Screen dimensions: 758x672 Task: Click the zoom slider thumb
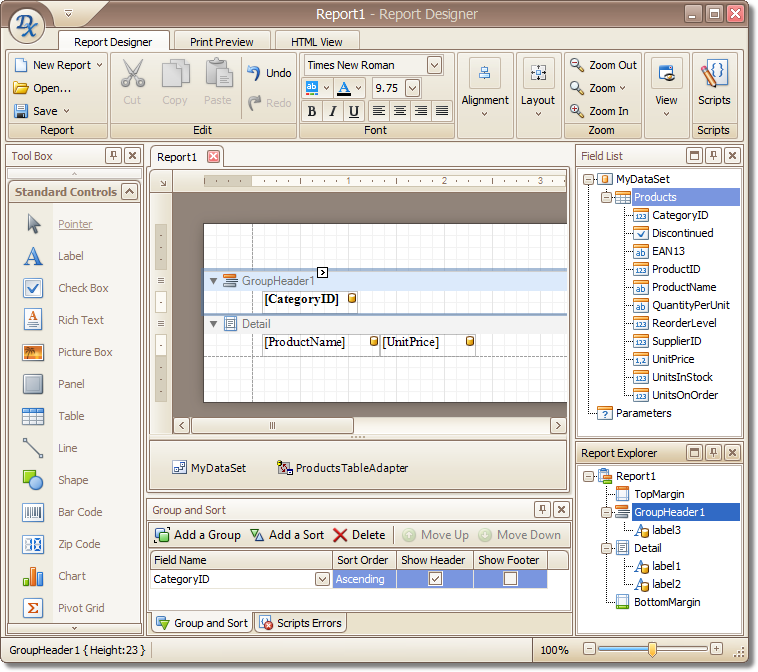(652, 649)
